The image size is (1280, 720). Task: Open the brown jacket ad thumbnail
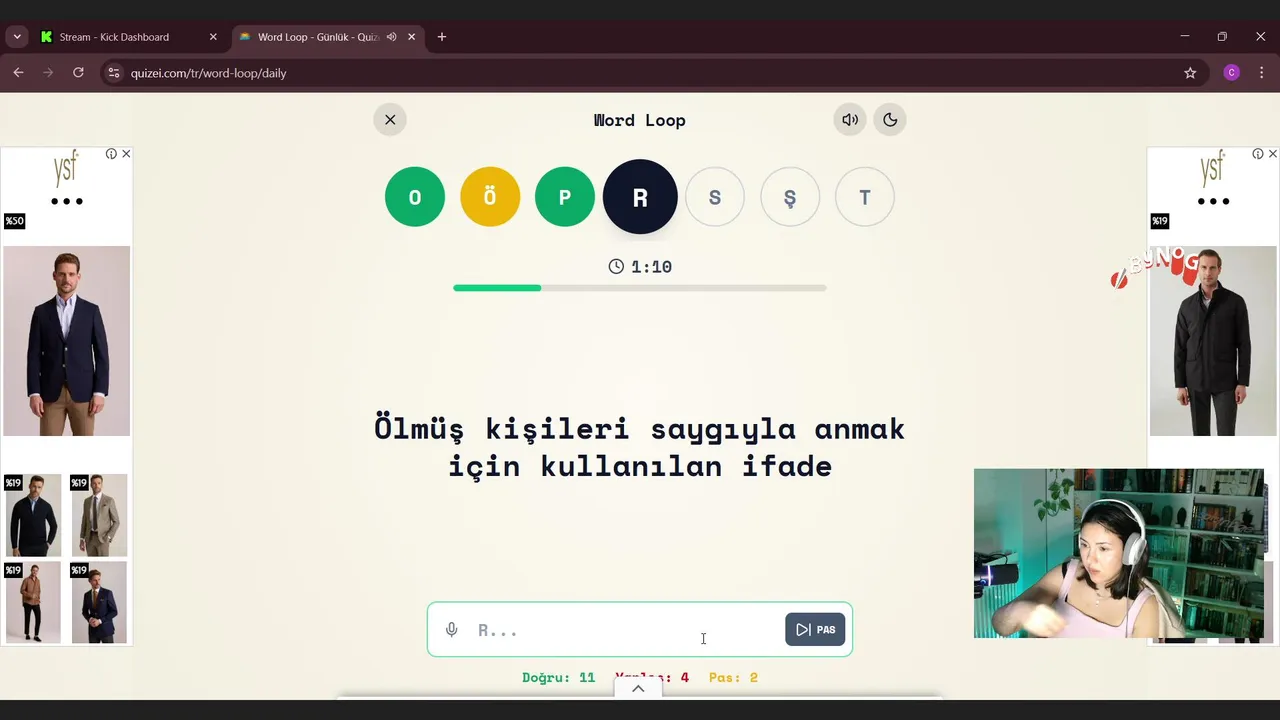[x=33, y=602]
